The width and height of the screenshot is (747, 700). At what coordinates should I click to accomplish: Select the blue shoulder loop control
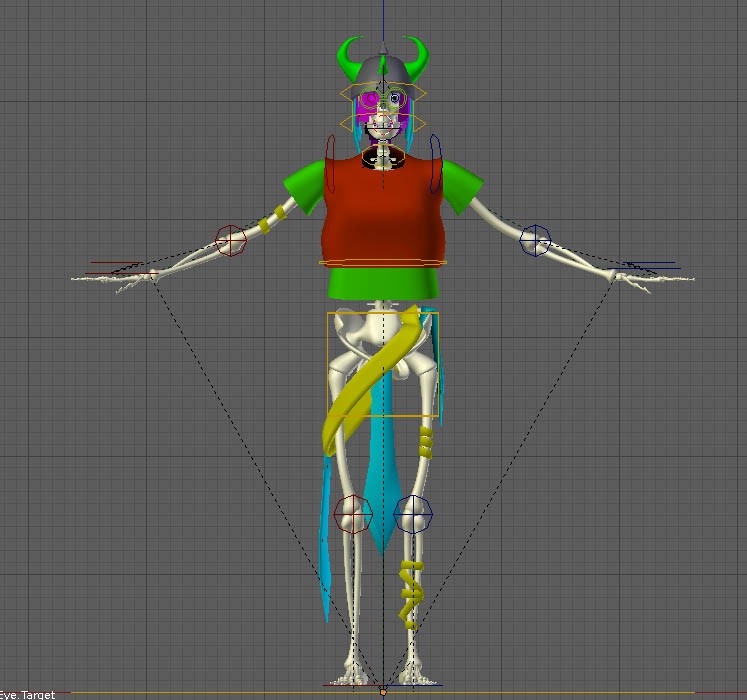point(435,163)
